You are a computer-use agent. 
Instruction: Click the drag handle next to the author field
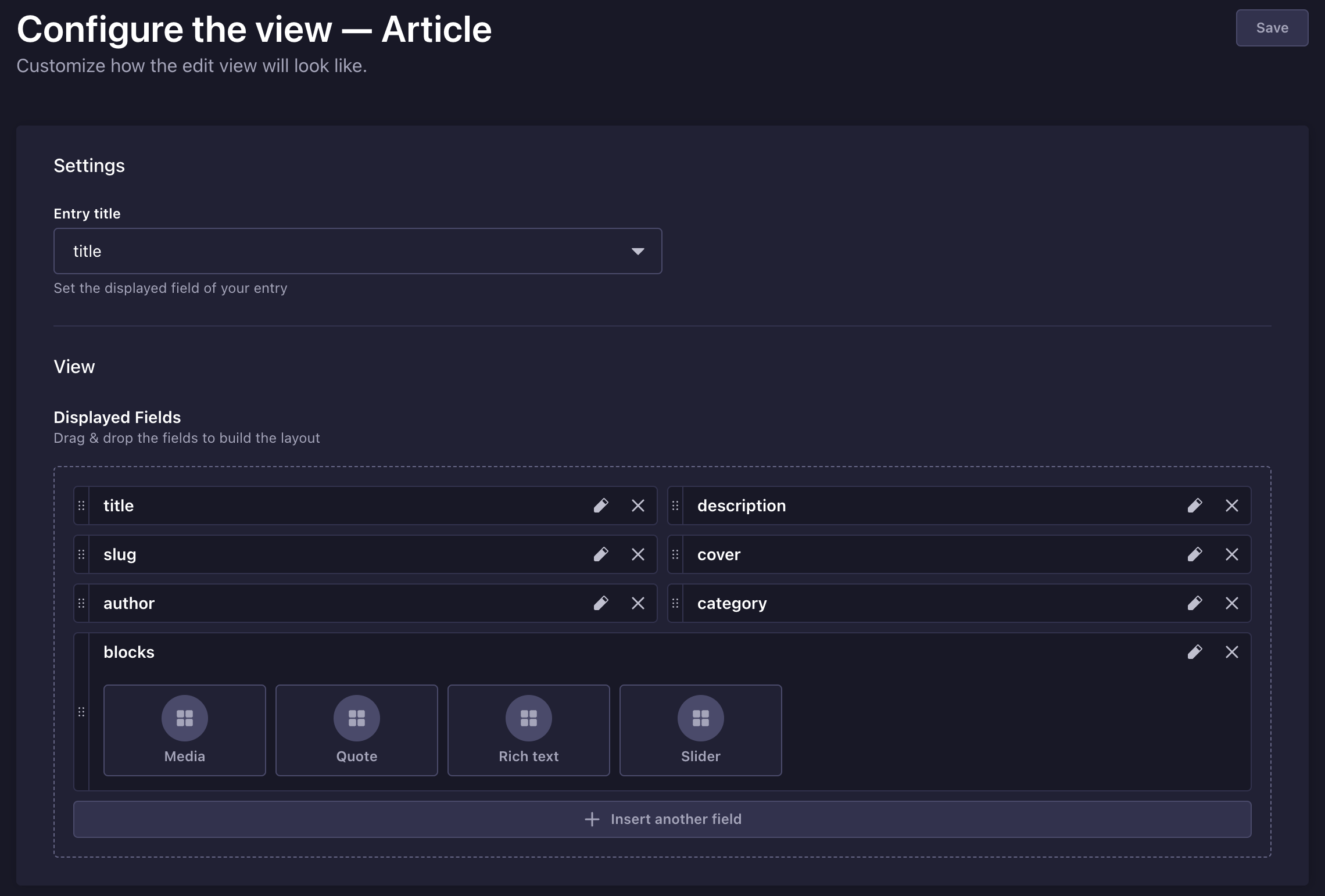(x=81, y=603)
